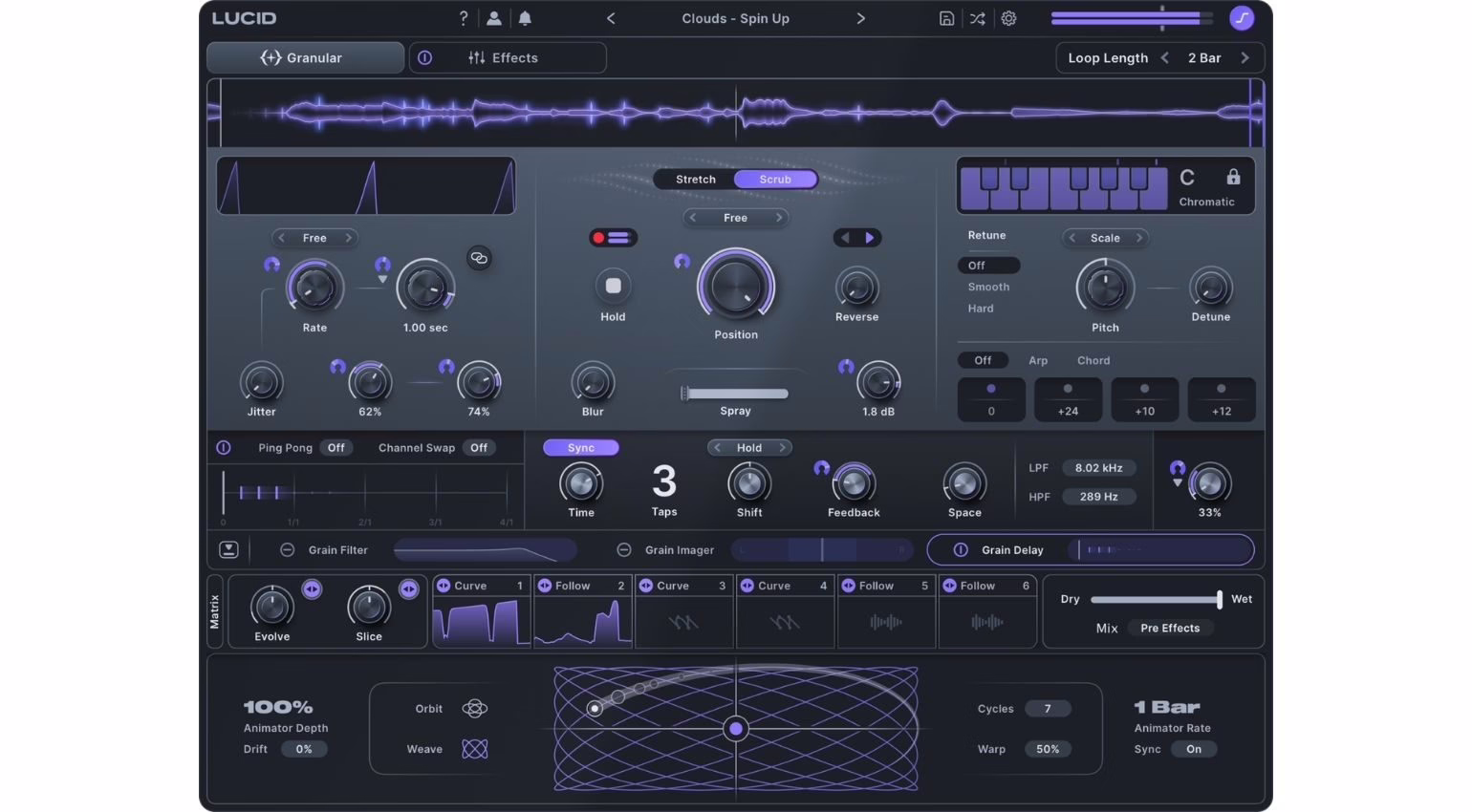The image size is (1472, 812).
Task: Click the playback direction arrows above Reverse
Action: [x=857, y=238]
